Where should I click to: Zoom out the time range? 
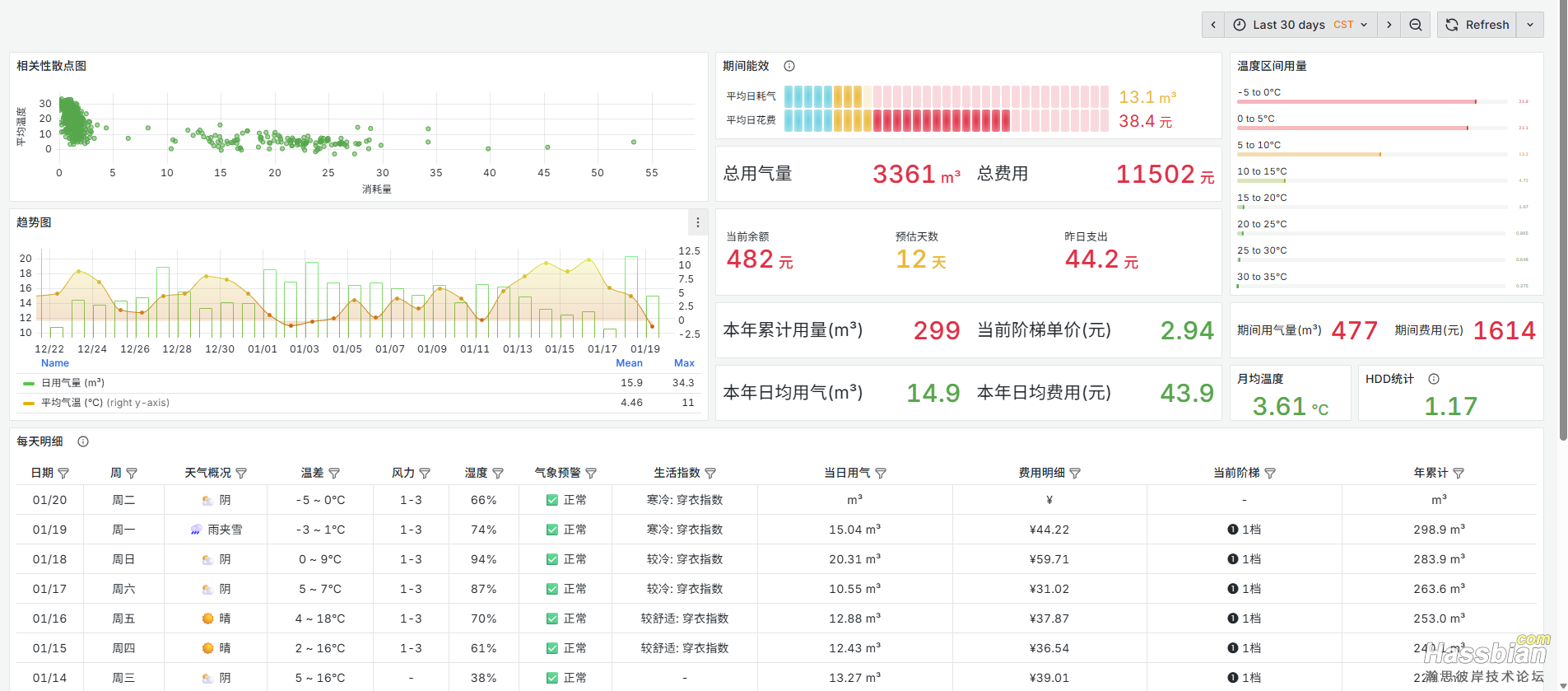(1415, 25)
